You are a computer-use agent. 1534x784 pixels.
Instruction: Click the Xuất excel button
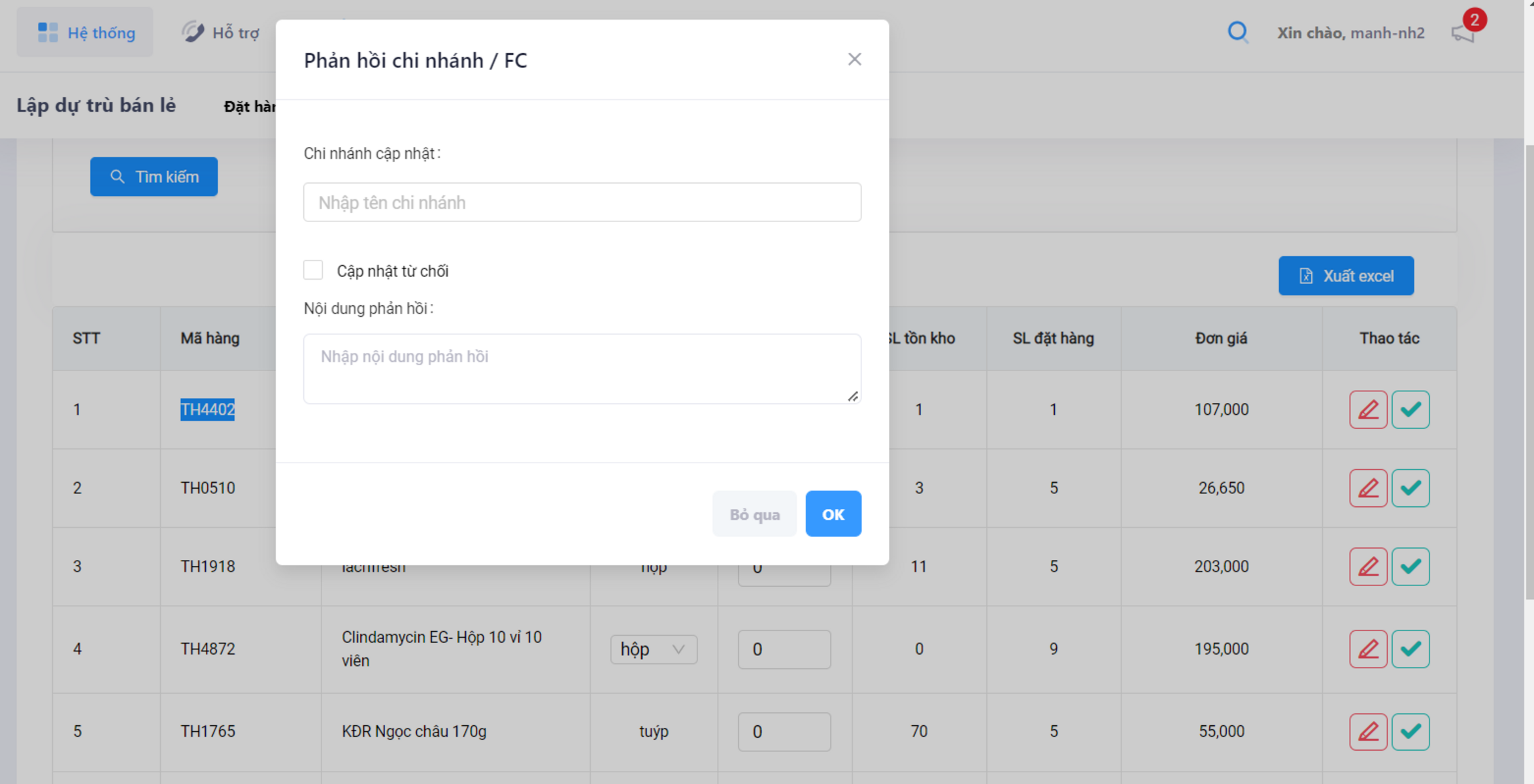pyautogui.click(x=1345, y=276)
